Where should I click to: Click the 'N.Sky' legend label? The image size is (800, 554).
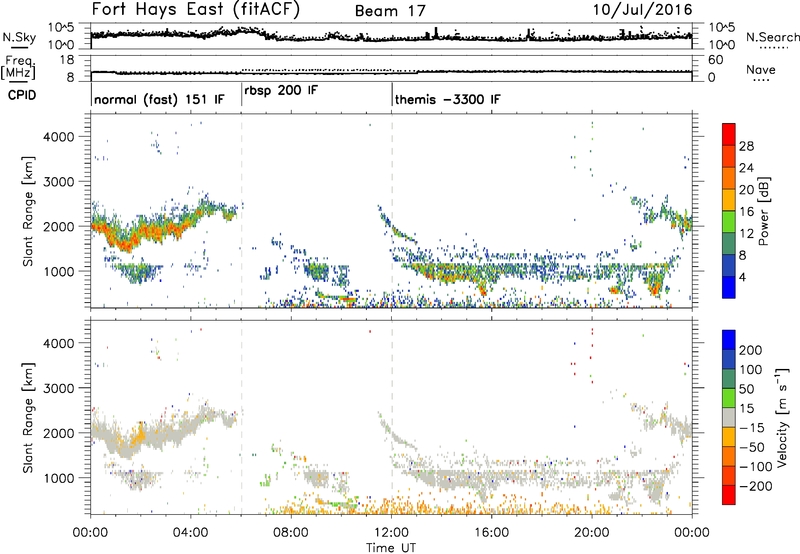tap(19, 37)
